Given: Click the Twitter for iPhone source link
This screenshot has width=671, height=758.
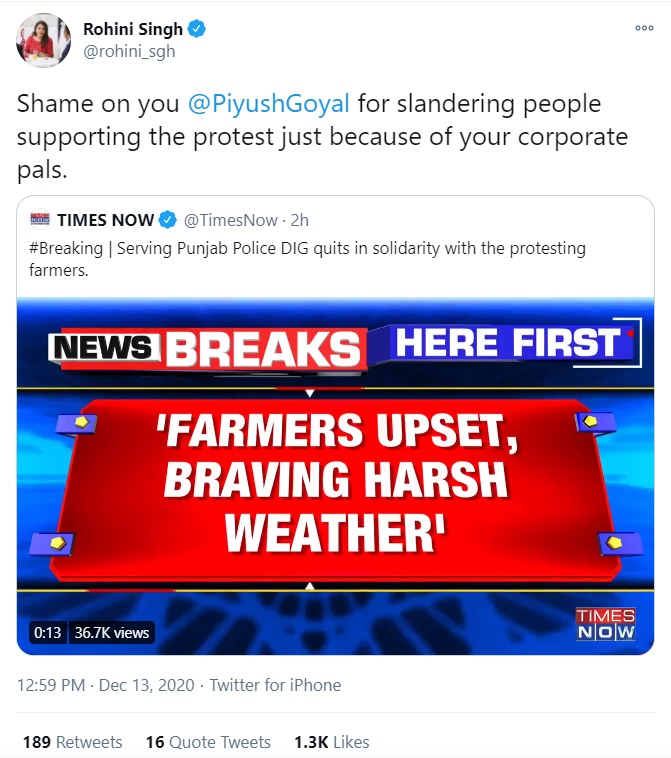Looking at the screenshot, I should point(275,685).
